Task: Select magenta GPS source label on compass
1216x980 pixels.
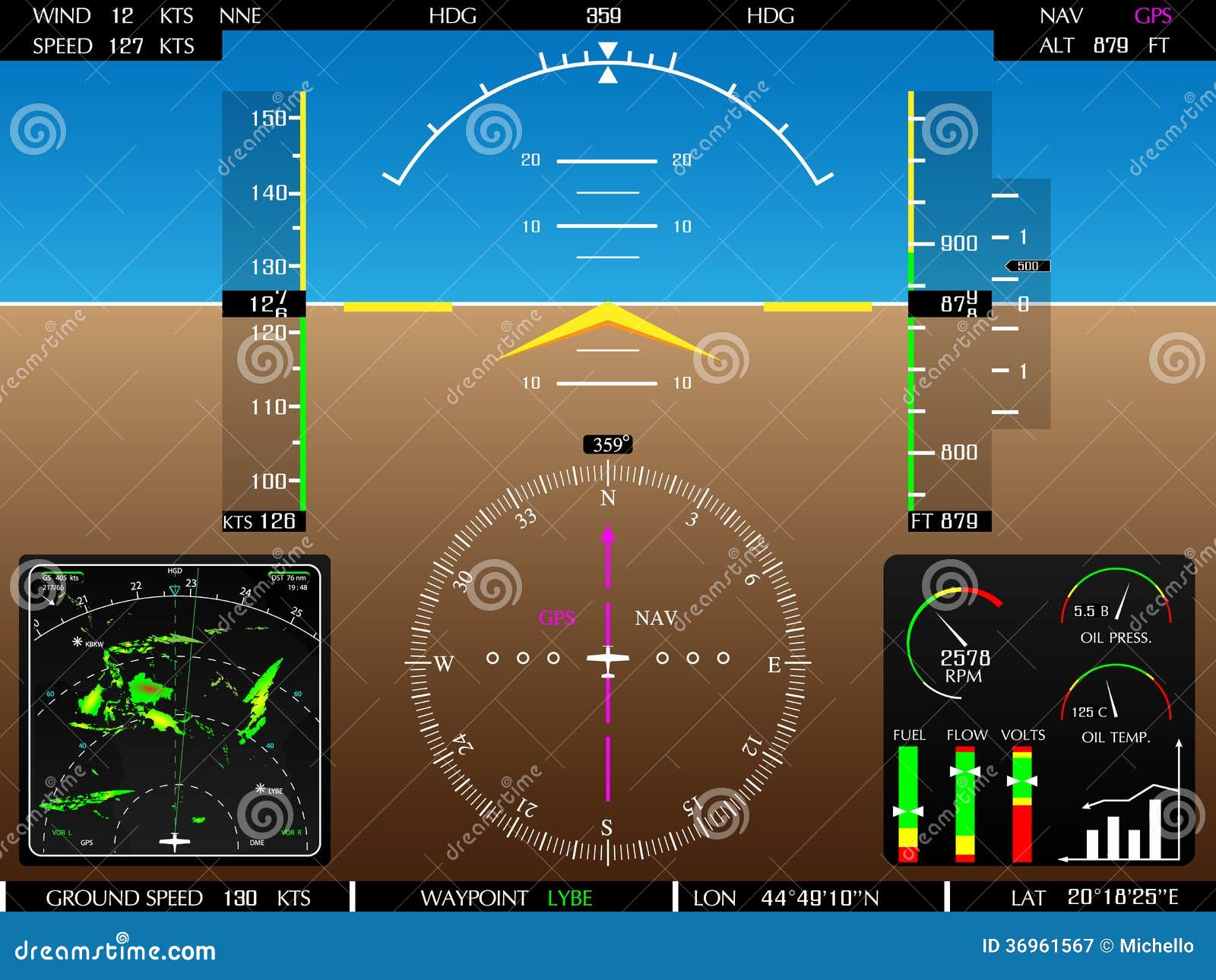Action: pos(557,618)
